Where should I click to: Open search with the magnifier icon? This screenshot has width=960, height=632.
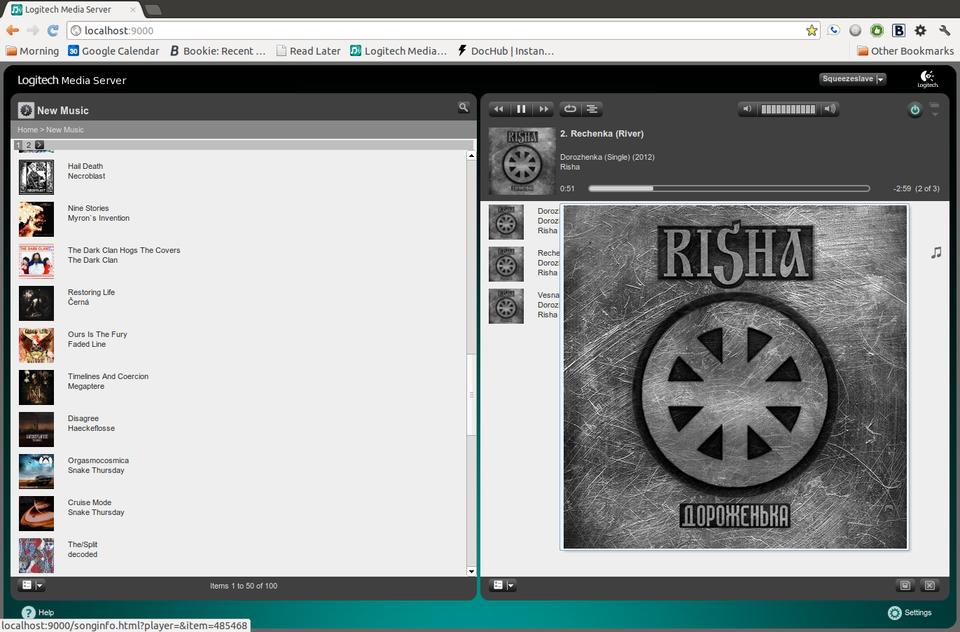[x=463, y=107]
